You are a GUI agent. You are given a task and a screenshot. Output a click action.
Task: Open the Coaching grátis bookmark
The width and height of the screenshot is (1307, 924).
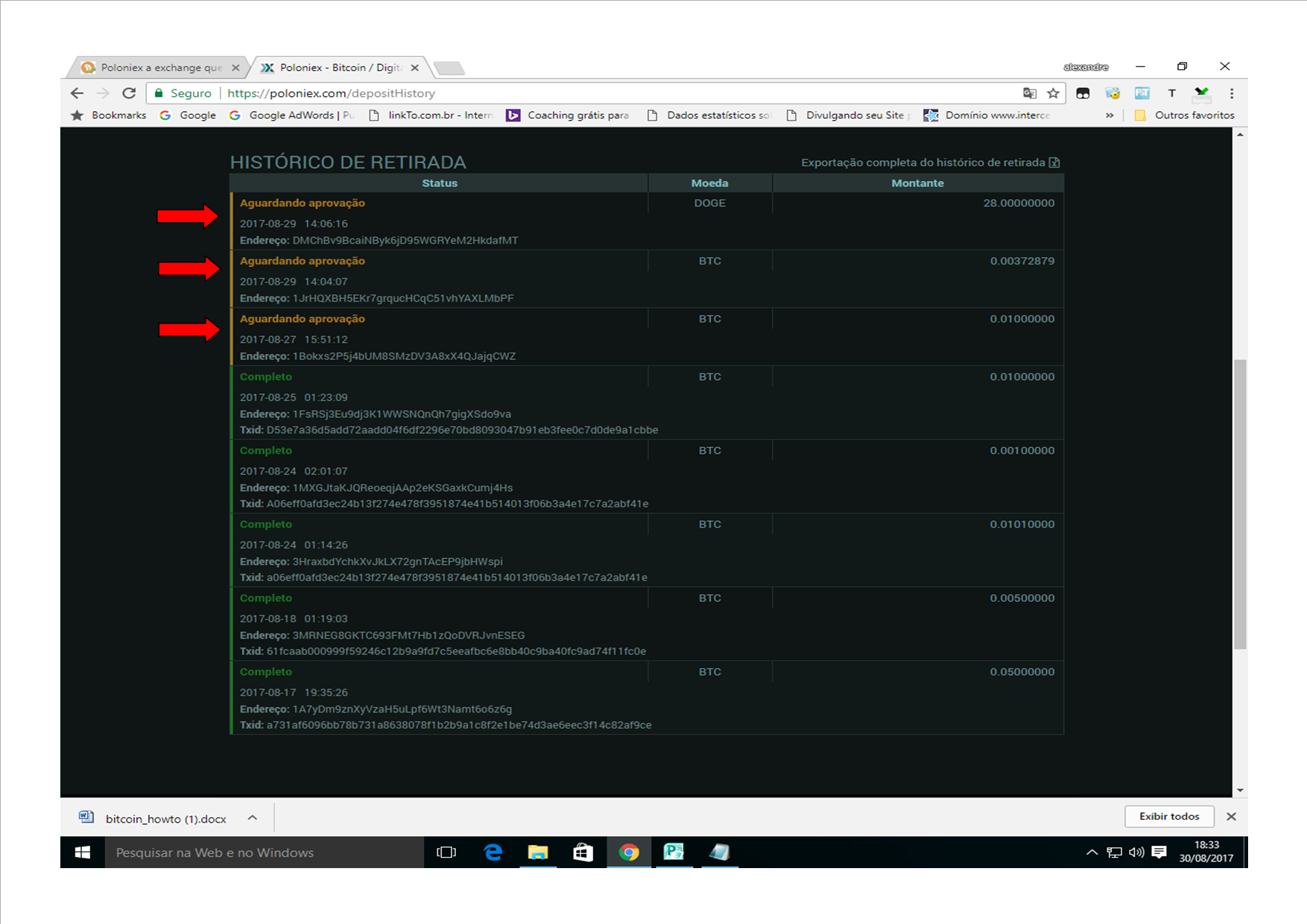pos(568,115)
